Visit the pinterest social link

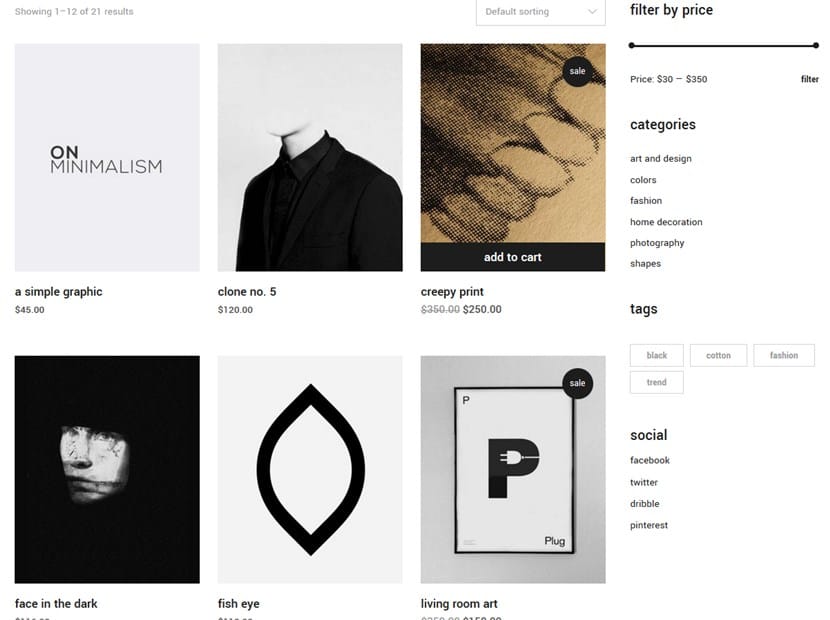(648, 525)
